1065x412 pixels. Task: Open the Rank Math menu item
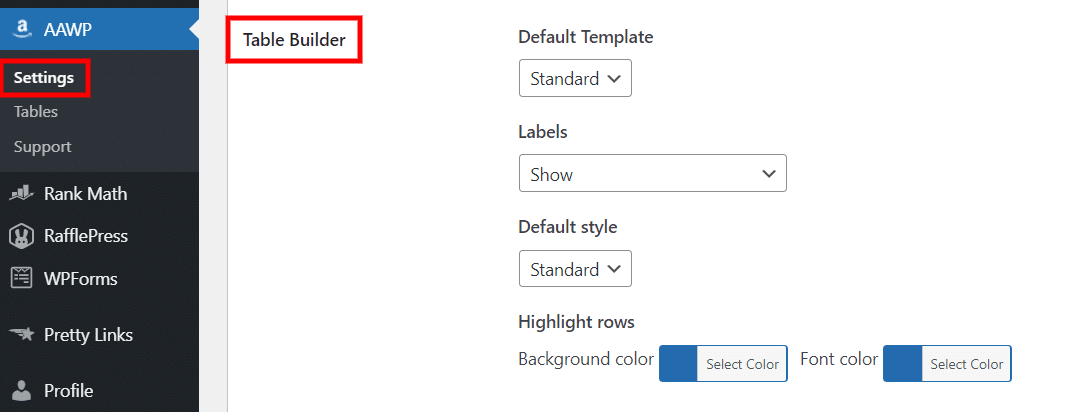pos(86,194)
